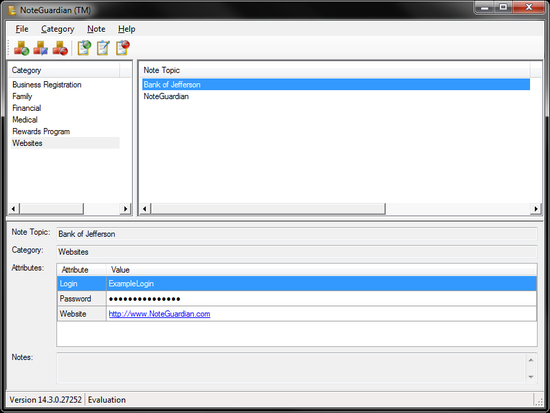Click the NoteGuardian title bar app icon
This screenshot has height=413, width=550.
pyautogui.click(x=12, y=10)
